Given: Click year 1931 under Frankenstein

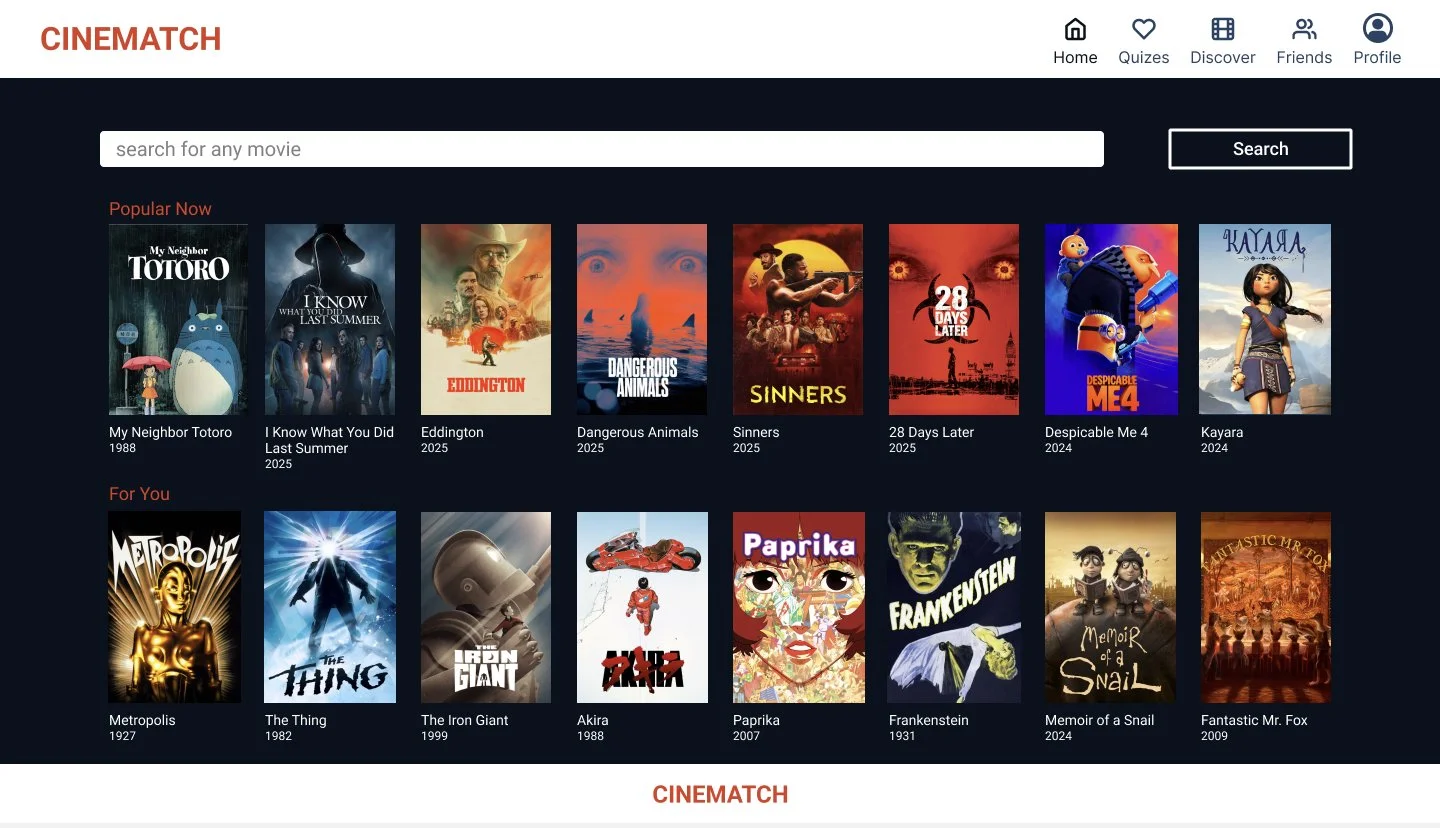Looking at the screenshot, I should point(902,736).
